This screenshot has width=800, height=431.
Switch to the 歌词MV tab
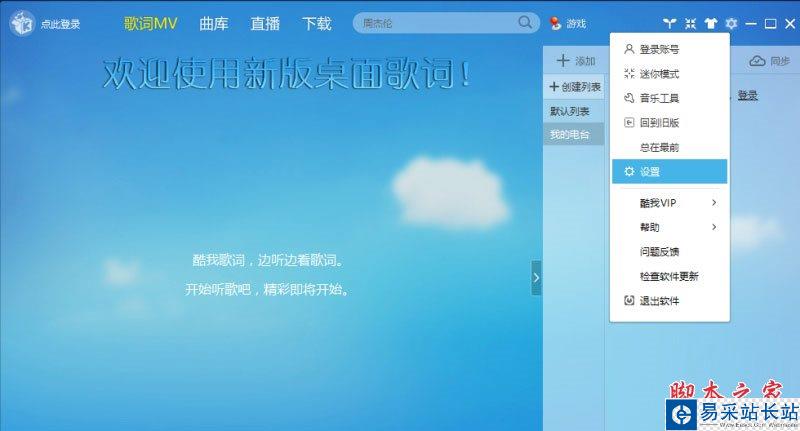150,23
